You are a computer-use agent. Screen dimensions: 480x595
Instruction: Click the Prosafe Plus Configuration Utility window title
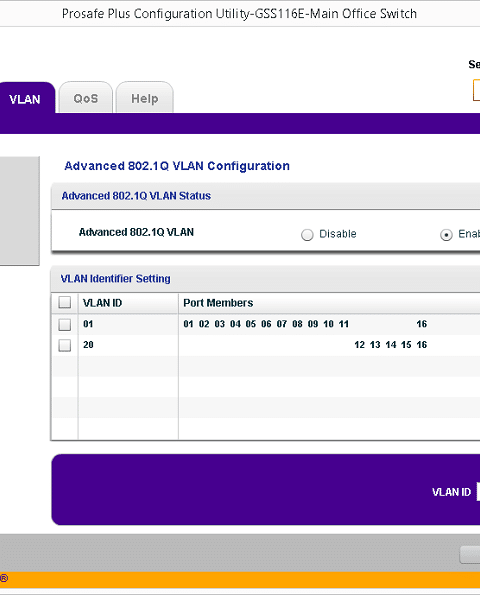pyautogui.click(x=239, y=14)
